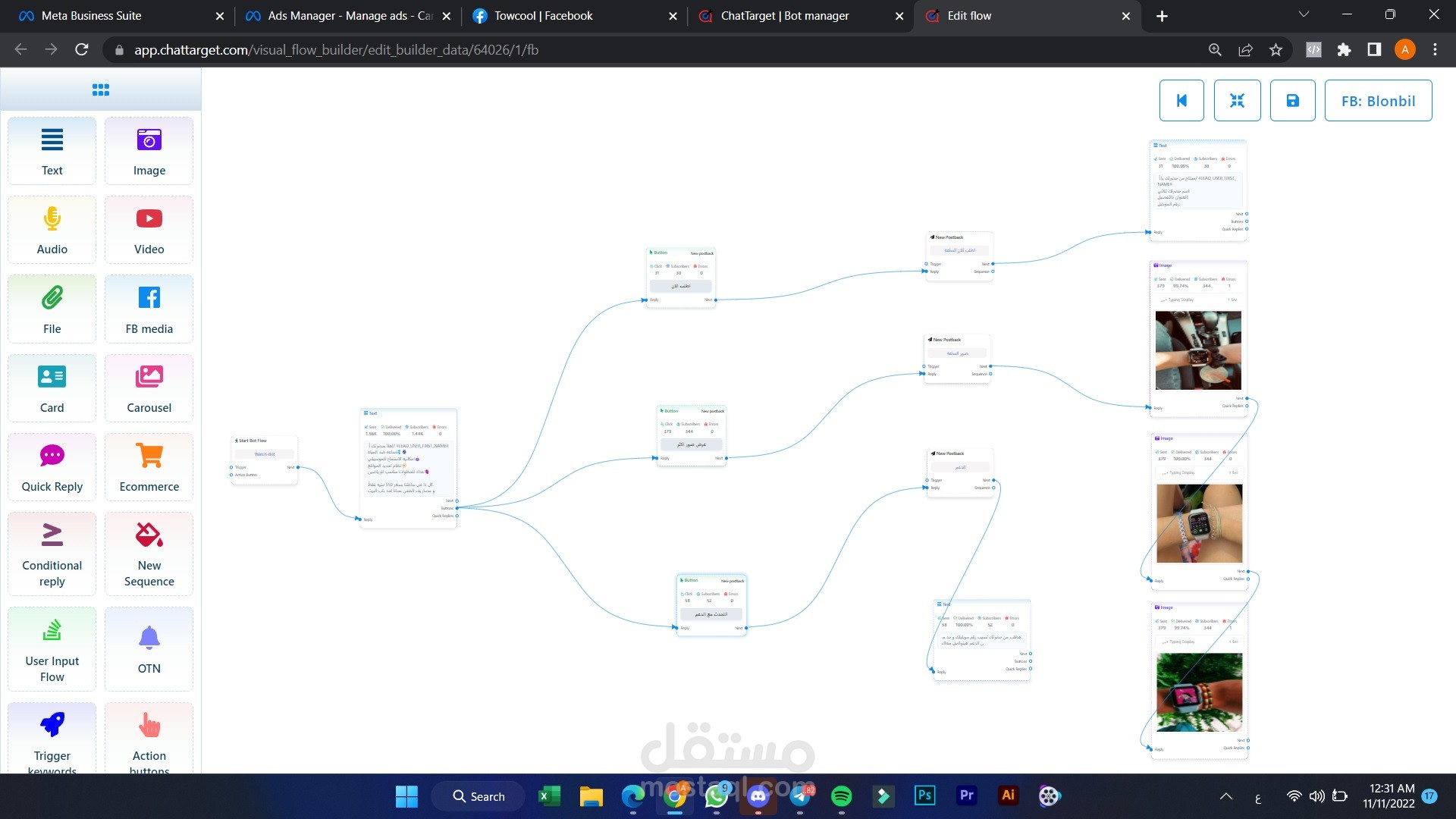Show hidden system tray icons
The height and width of the screenshot is (819, 1456).
(x=1225, y=796)
